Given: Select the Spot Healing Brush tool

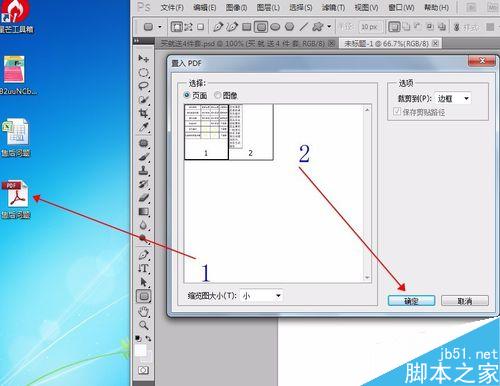Looking at the screenshot, I should coord(143,143).
